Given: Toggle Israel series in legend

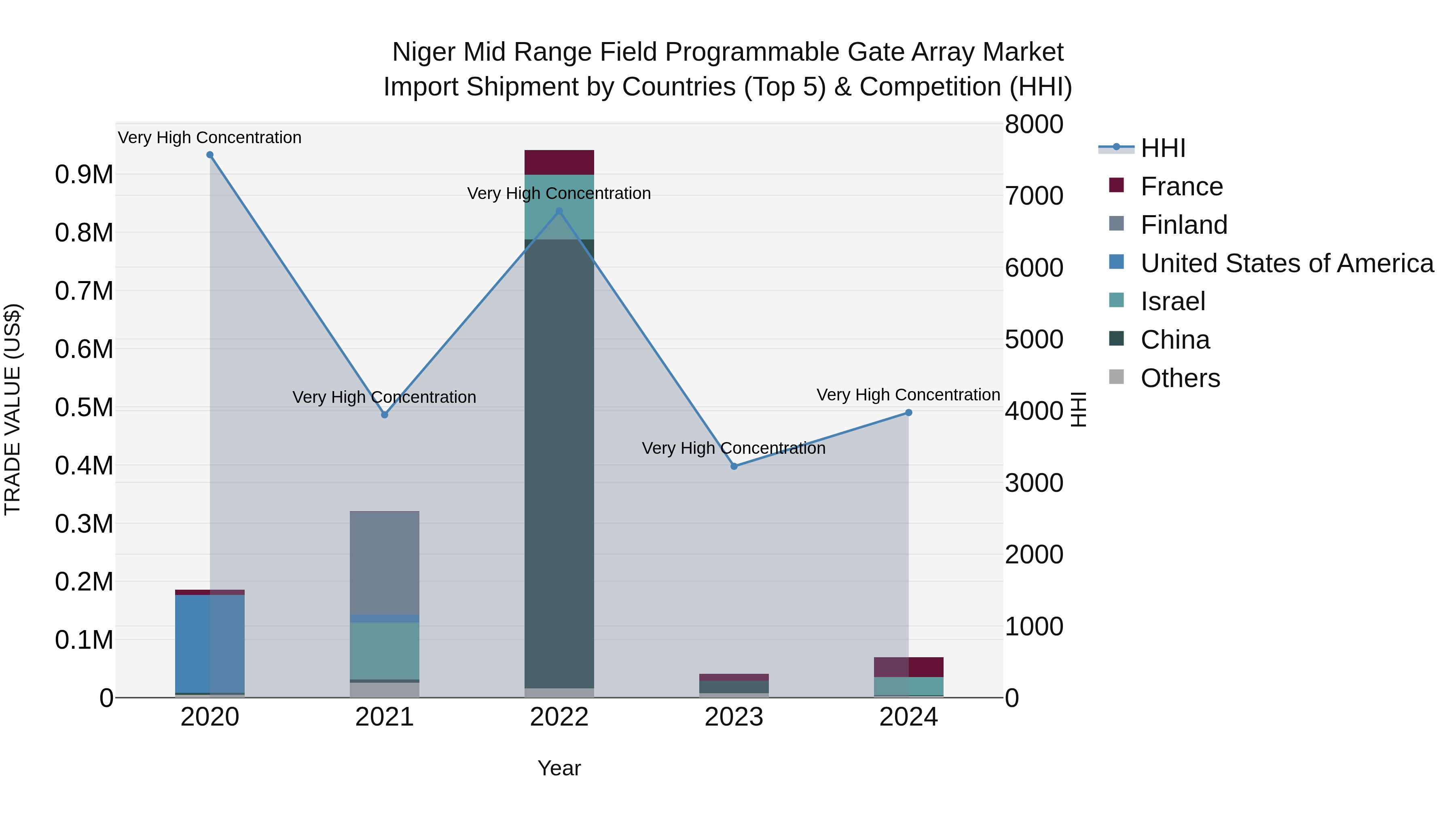Looking at the screenshot, I should [1157, 301].
